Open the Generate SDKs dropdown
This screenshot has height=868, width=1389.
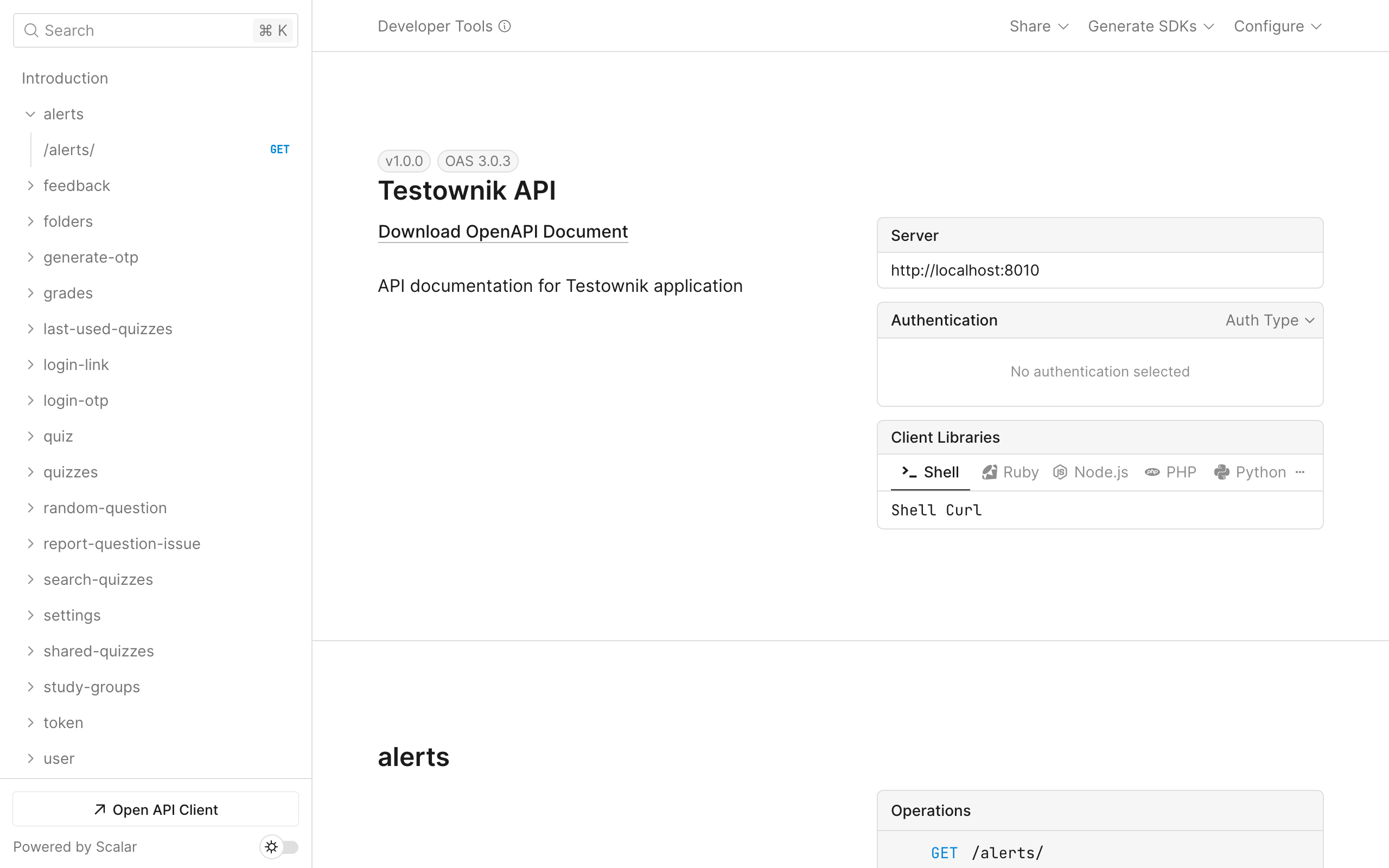(1150, 26)
